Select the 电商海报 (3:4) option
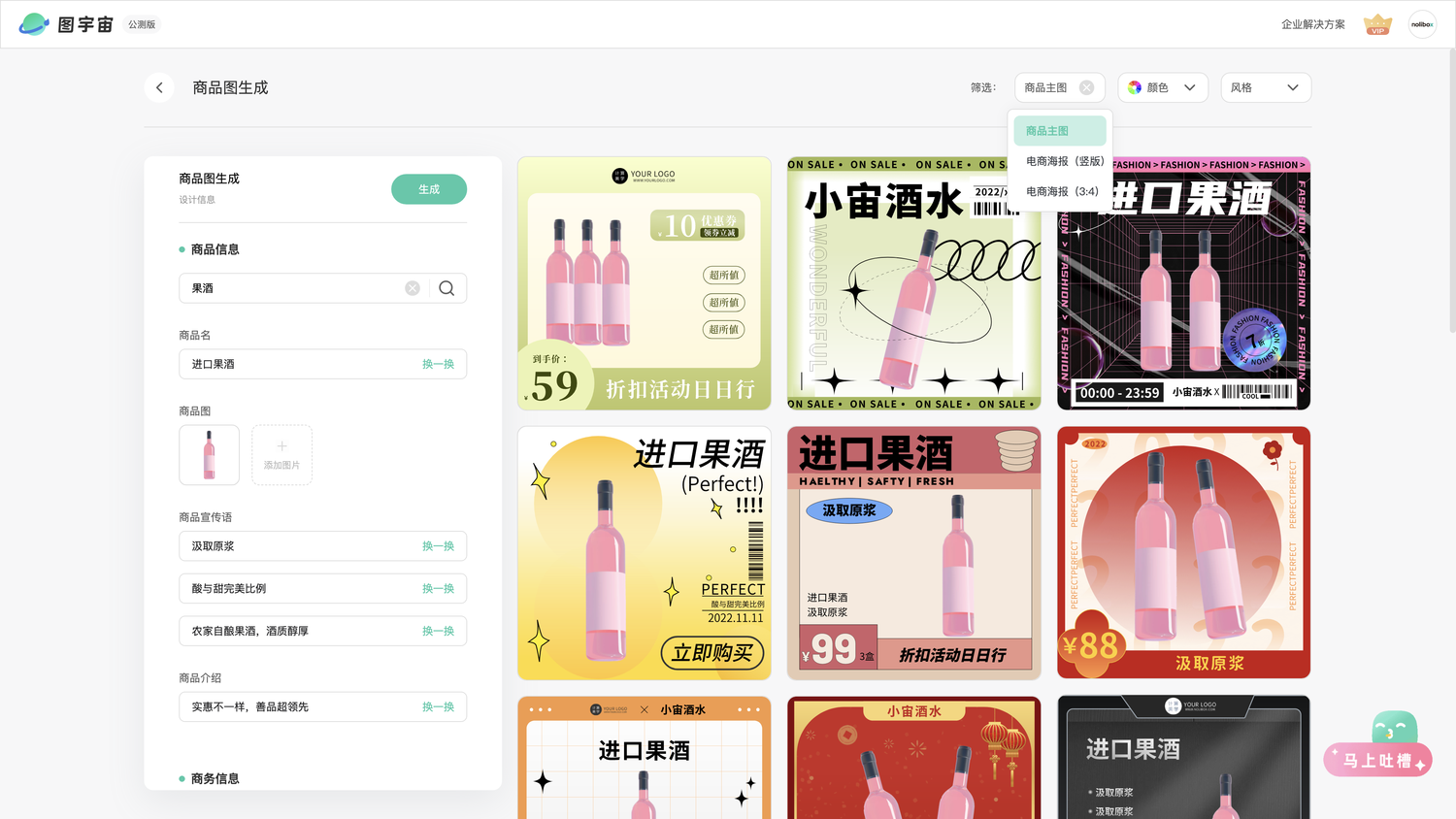The image size is (1456, 819). (x=1060, y=191)
